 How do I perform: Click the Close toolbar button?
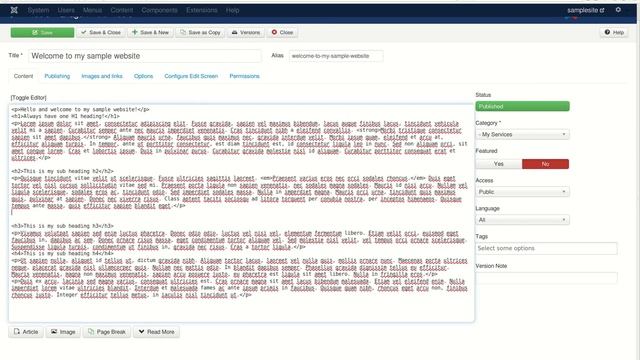pyautogui.click(x=282, y=33)
